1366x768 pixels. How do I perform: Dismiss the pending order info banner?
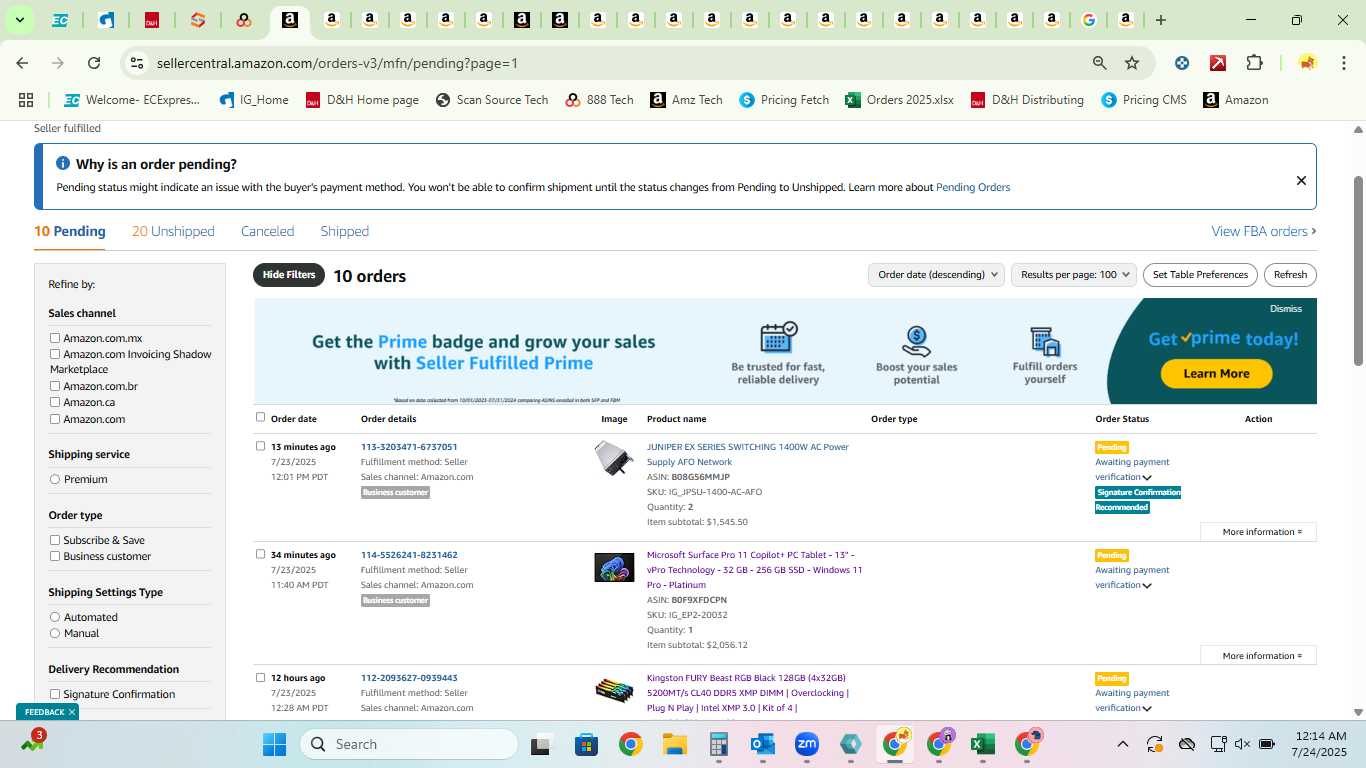1301,181
